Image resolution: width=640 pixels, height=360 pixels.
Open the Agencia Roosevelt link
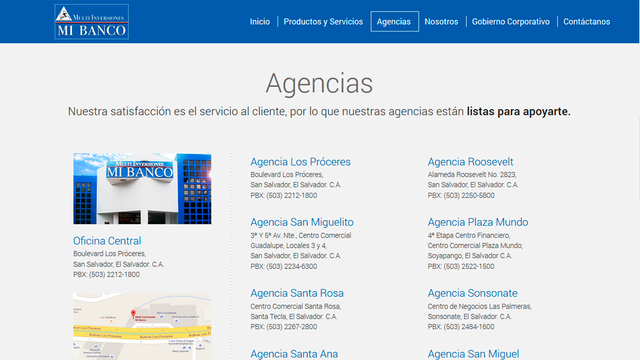point(470,162)
